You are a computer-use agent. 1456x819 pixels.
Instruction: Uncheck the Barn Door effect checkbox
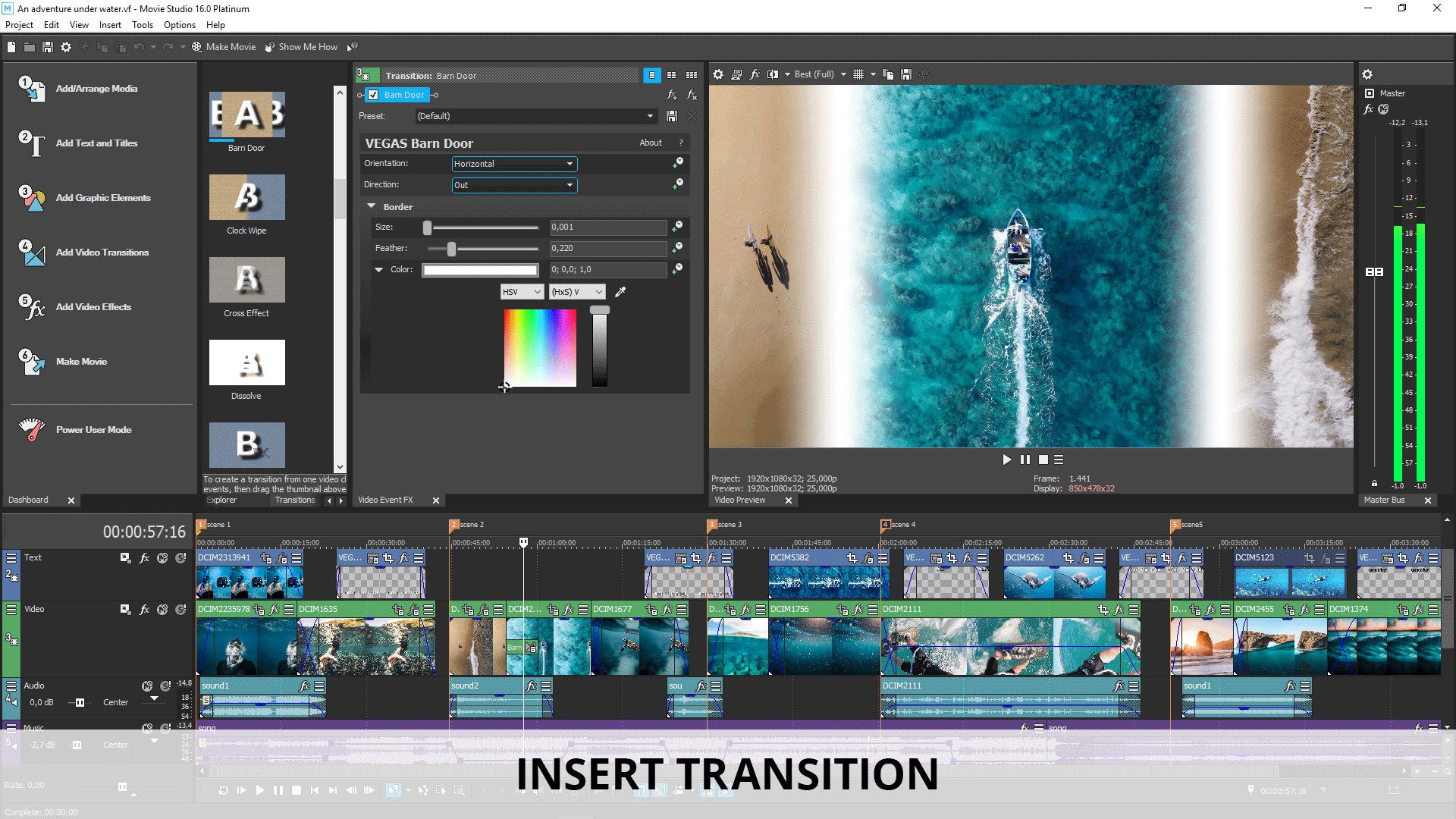coord(373,95)
